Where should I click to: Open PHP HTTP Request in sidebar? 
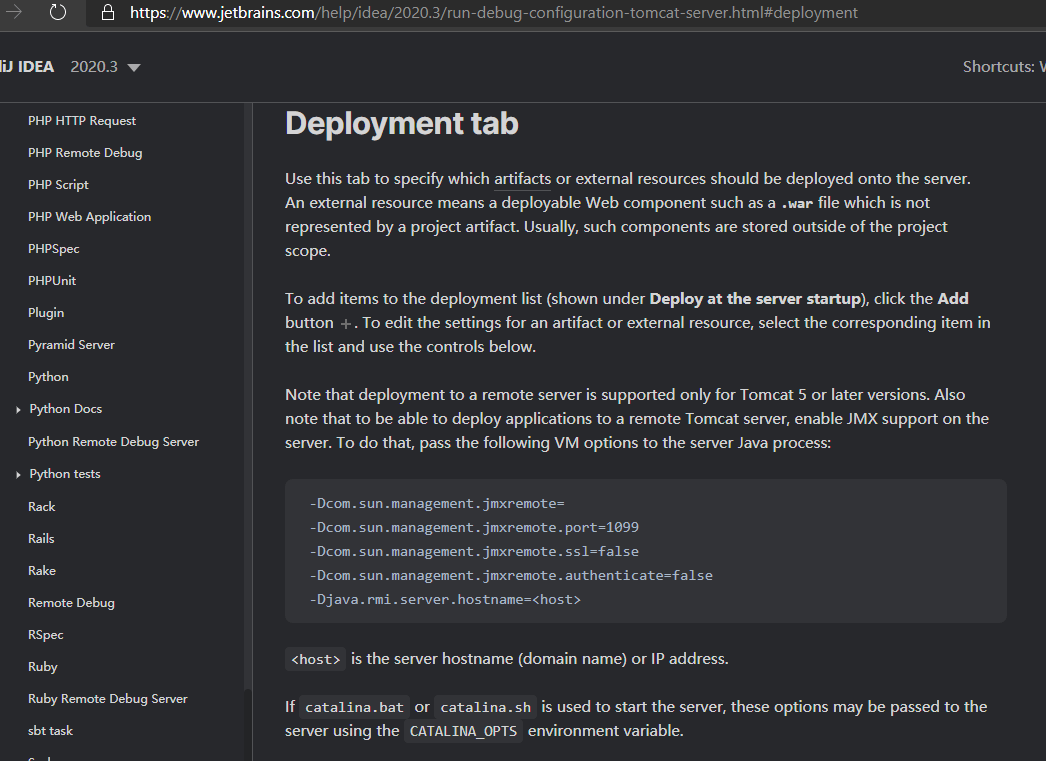coord(82,121)
